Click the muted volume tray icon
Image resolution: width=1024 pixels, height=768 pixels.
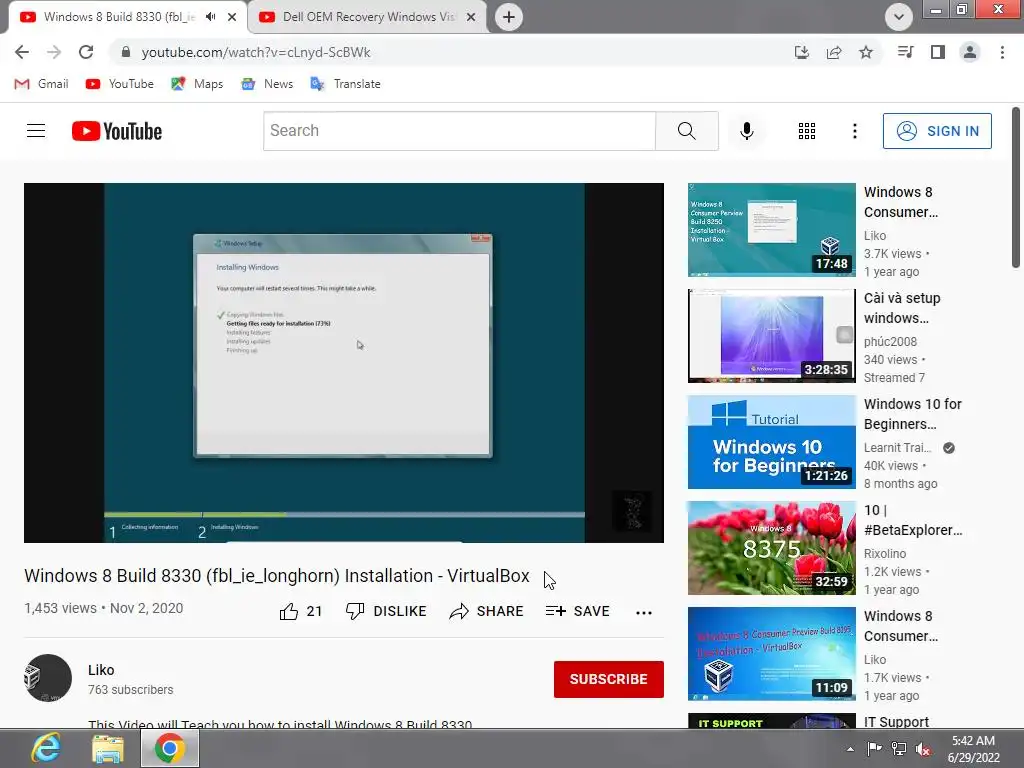[923, 749]
